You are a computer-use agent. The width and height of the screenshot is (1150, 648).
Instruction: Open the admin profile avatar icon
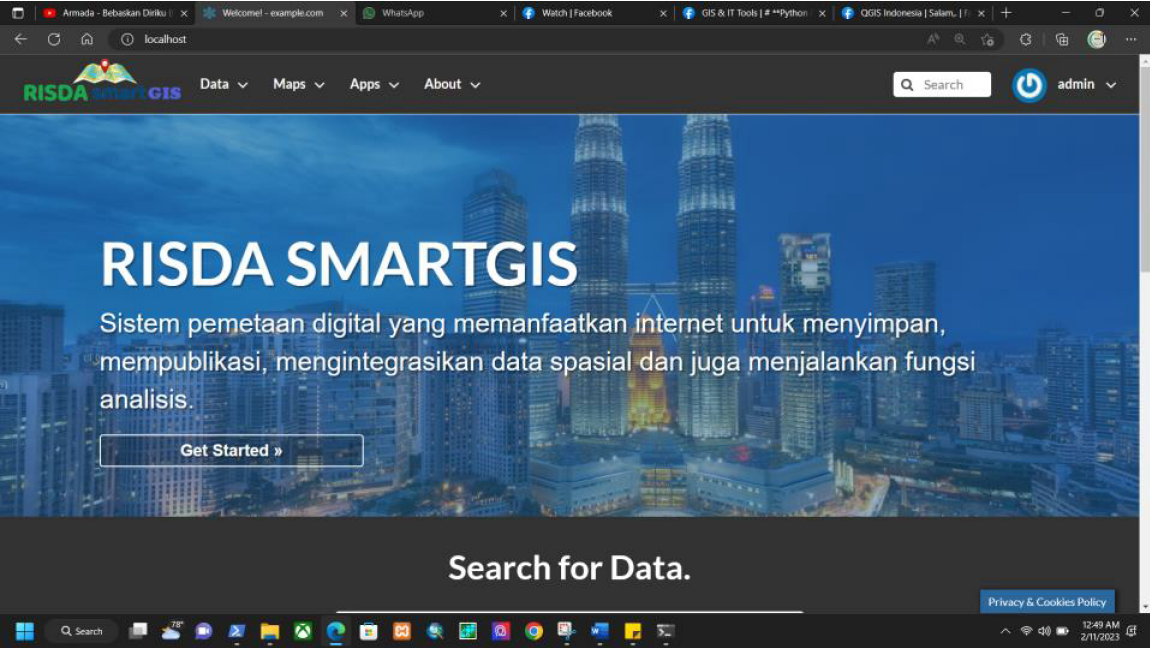pyautogui.click(x=1029, y=85)
